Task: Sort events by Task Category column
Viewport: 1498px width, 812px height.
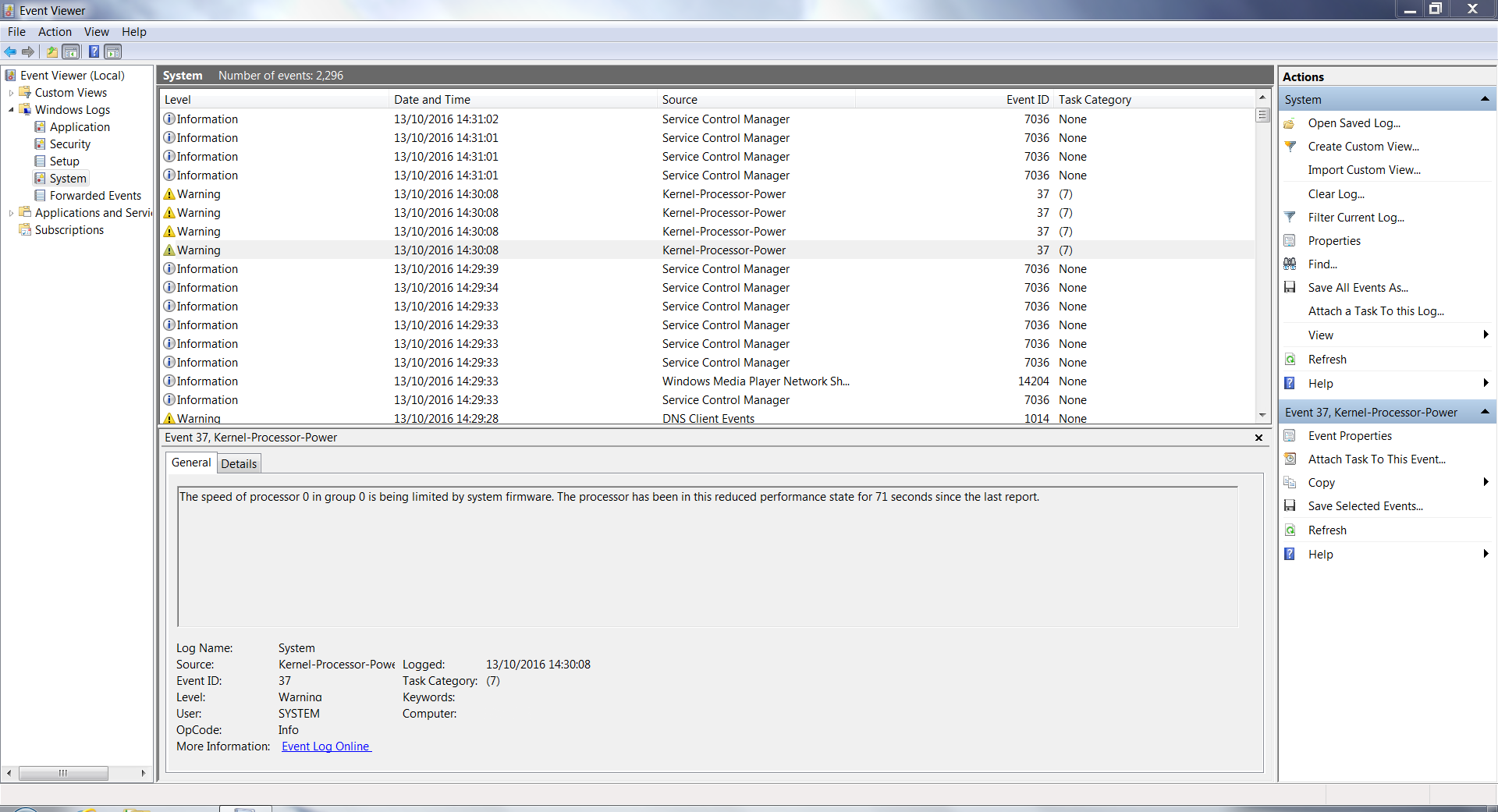Action: (1154, 100)
